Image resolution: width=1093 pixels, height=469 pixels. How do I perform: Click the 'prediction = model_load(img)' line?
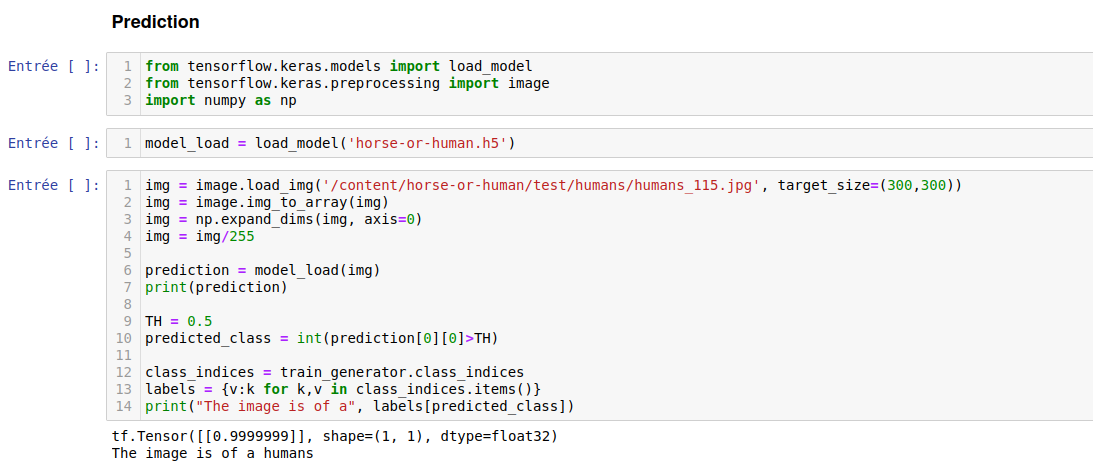pos(263,270)
